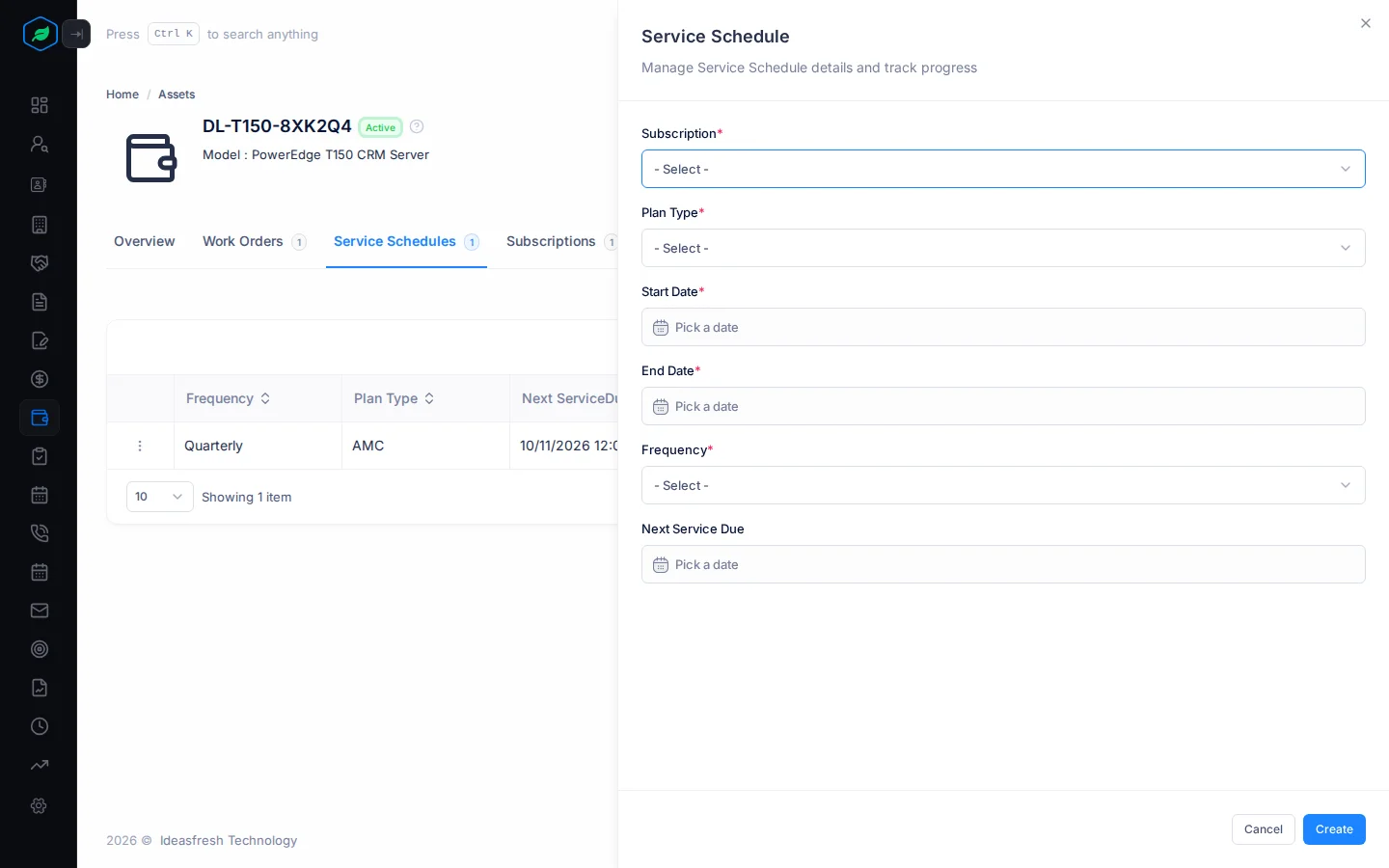
Task: Pick a Next Service Due date field
Action: coord(1003,564)
